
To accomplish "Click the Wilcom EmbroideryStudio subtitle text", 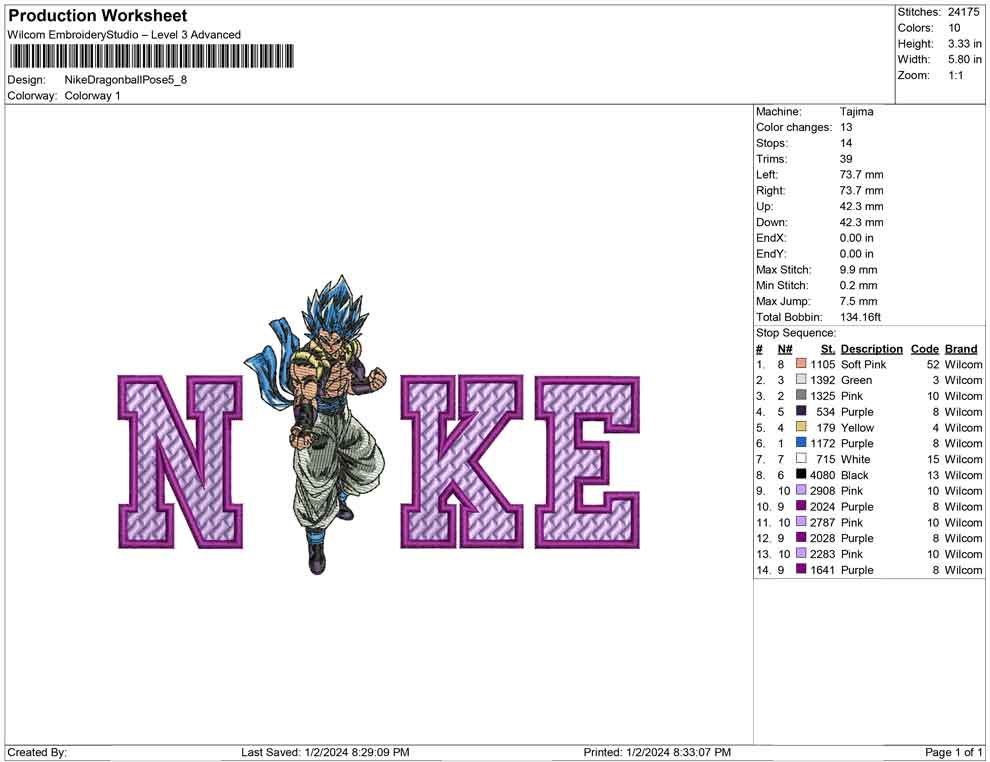I will click(124, 35).
